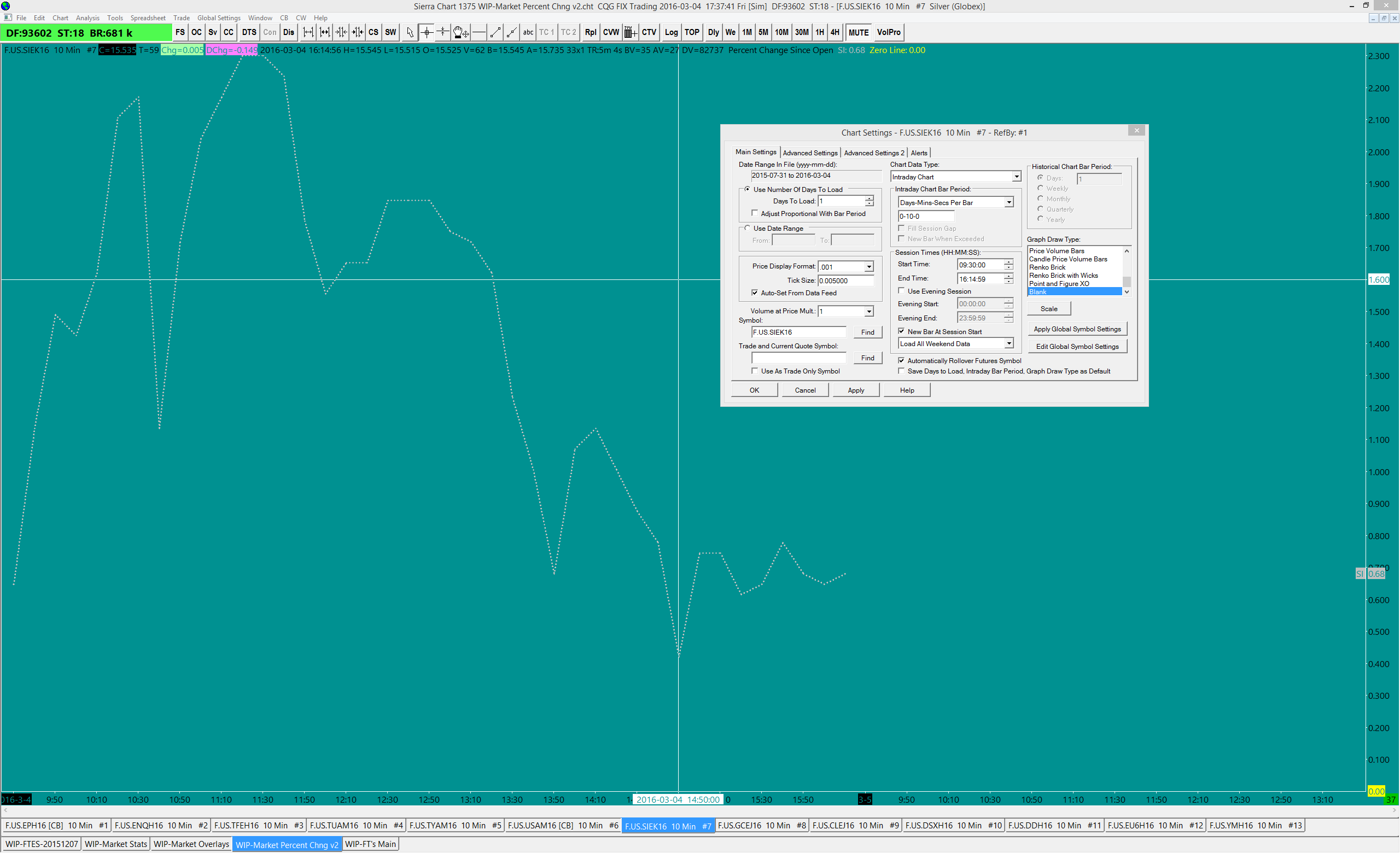Click the trade window grid icon
The image size is (1400, 853).
click(x=629, y=32)
